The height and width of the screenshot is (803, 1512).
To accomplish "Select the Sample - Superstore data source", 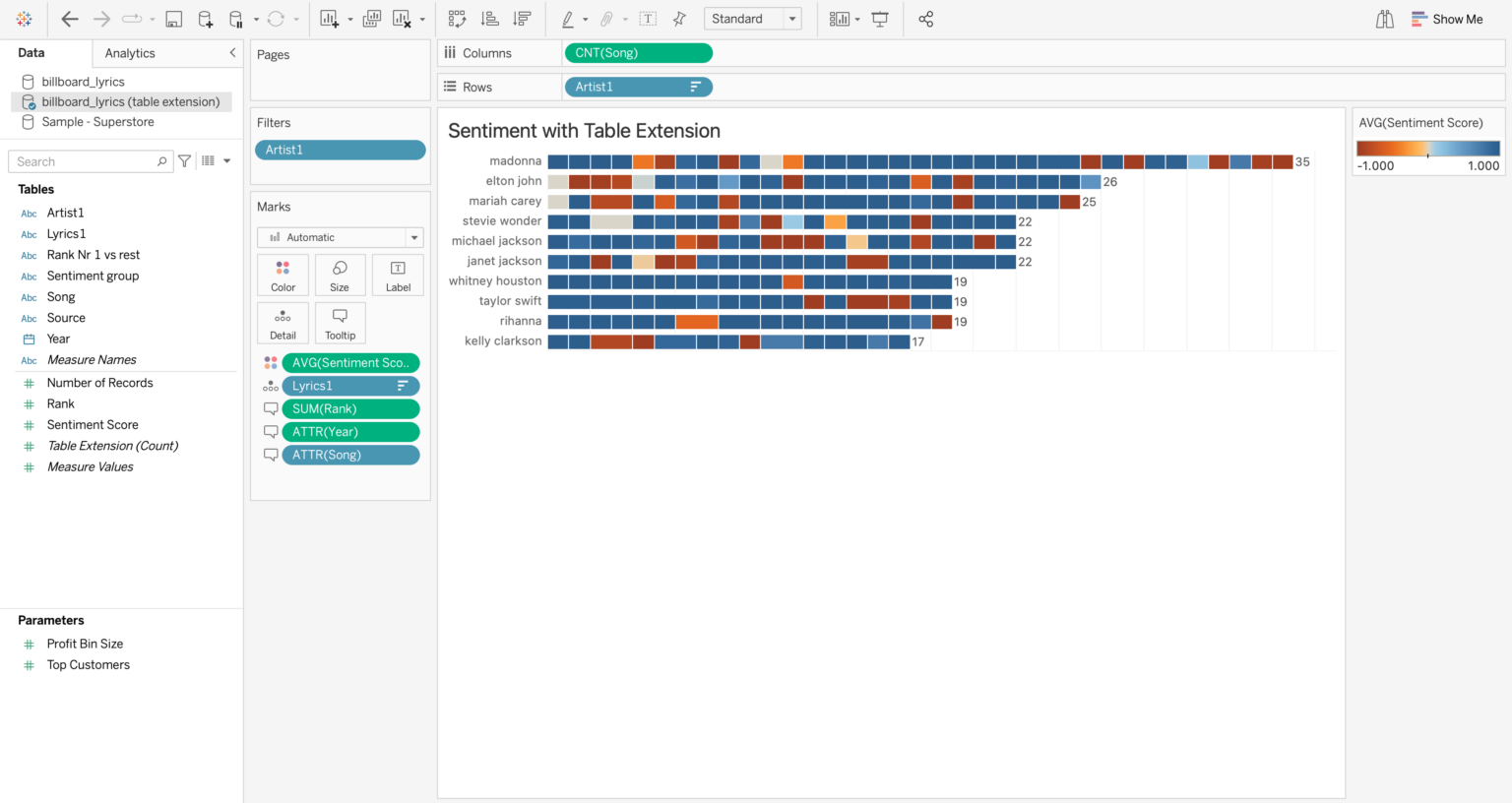I will [97, 121].
